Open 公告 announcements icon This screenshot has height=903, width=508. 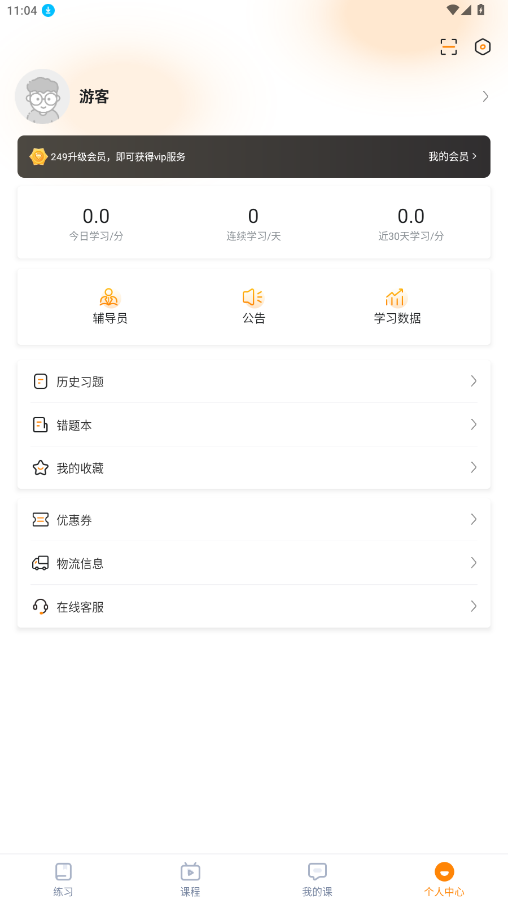[x=253, y=297]
